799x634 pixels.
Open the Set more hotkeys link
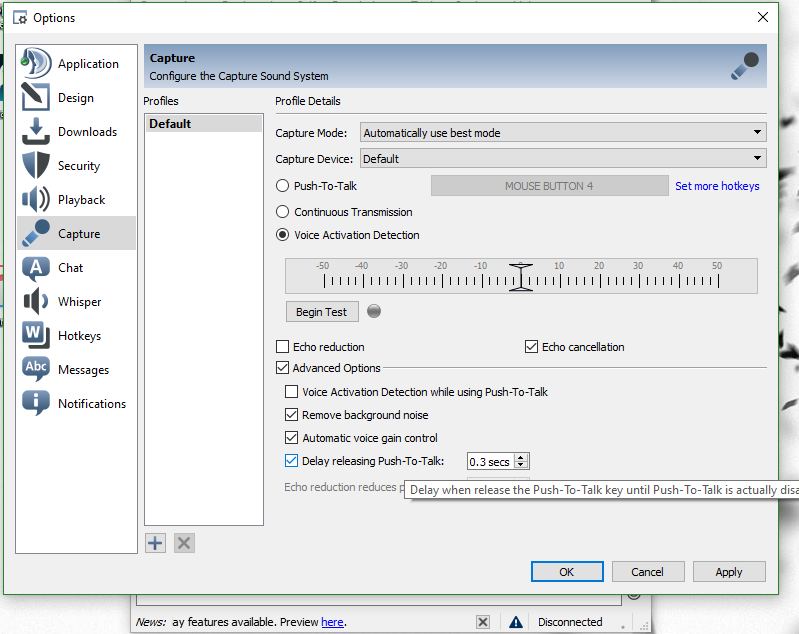tap(717, 186)
